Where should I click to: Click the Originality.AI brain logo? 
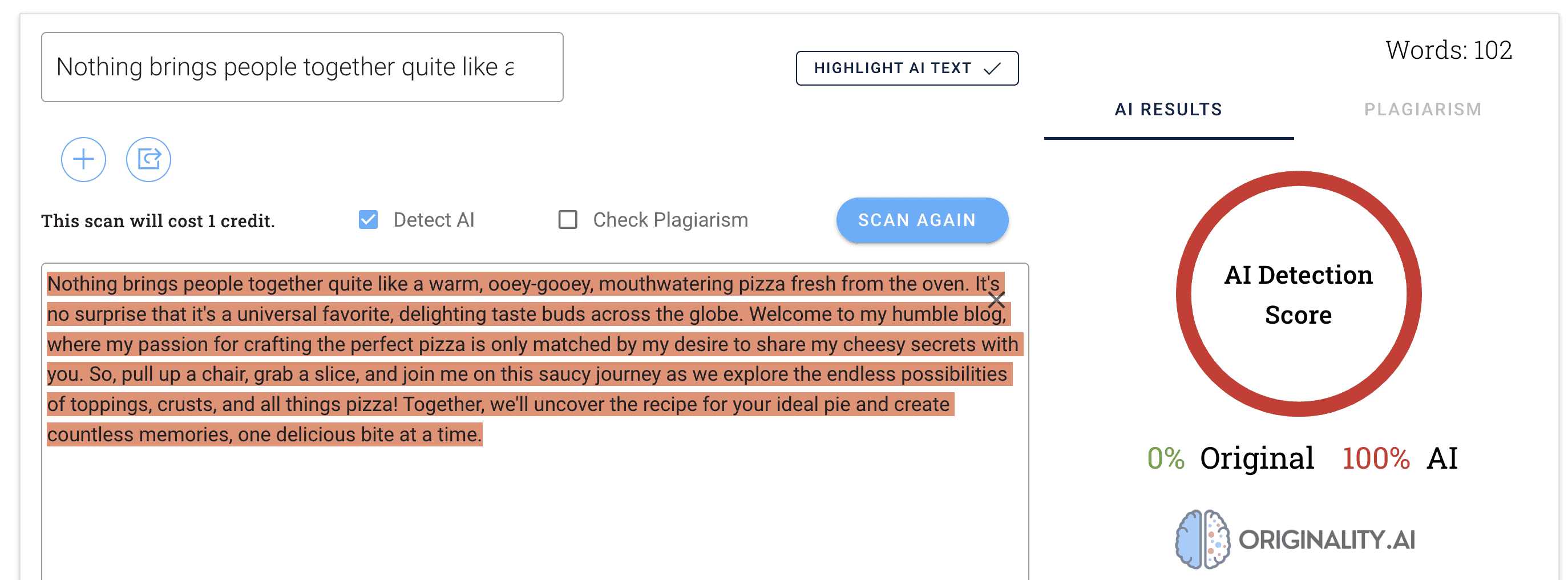(1202, 539)
